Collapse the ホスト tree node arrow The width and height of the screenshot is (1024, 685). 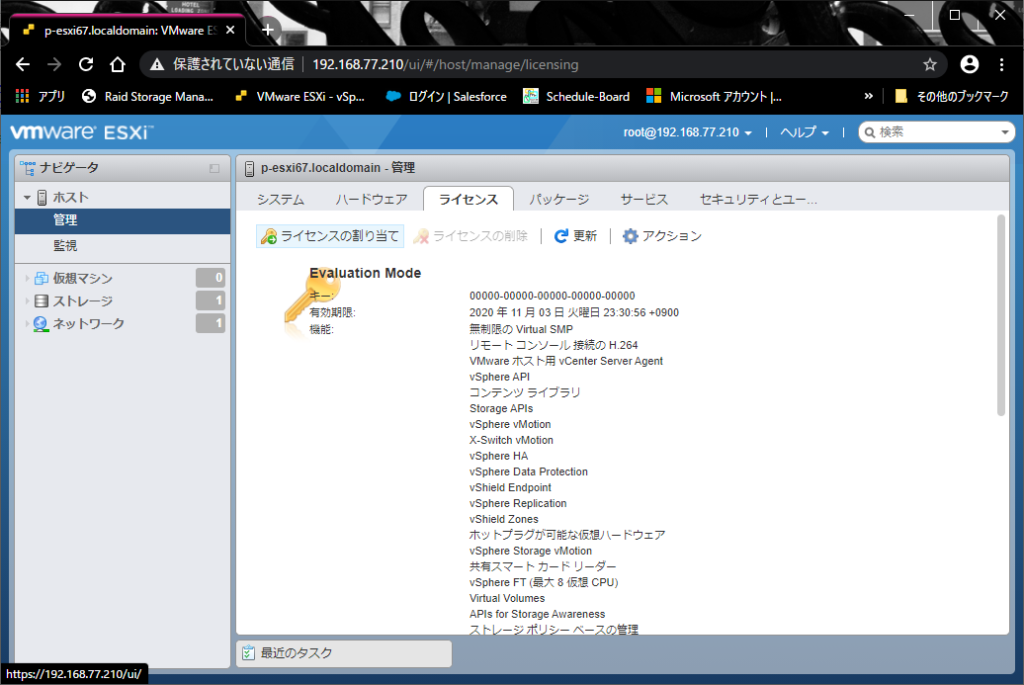(27, 197)
